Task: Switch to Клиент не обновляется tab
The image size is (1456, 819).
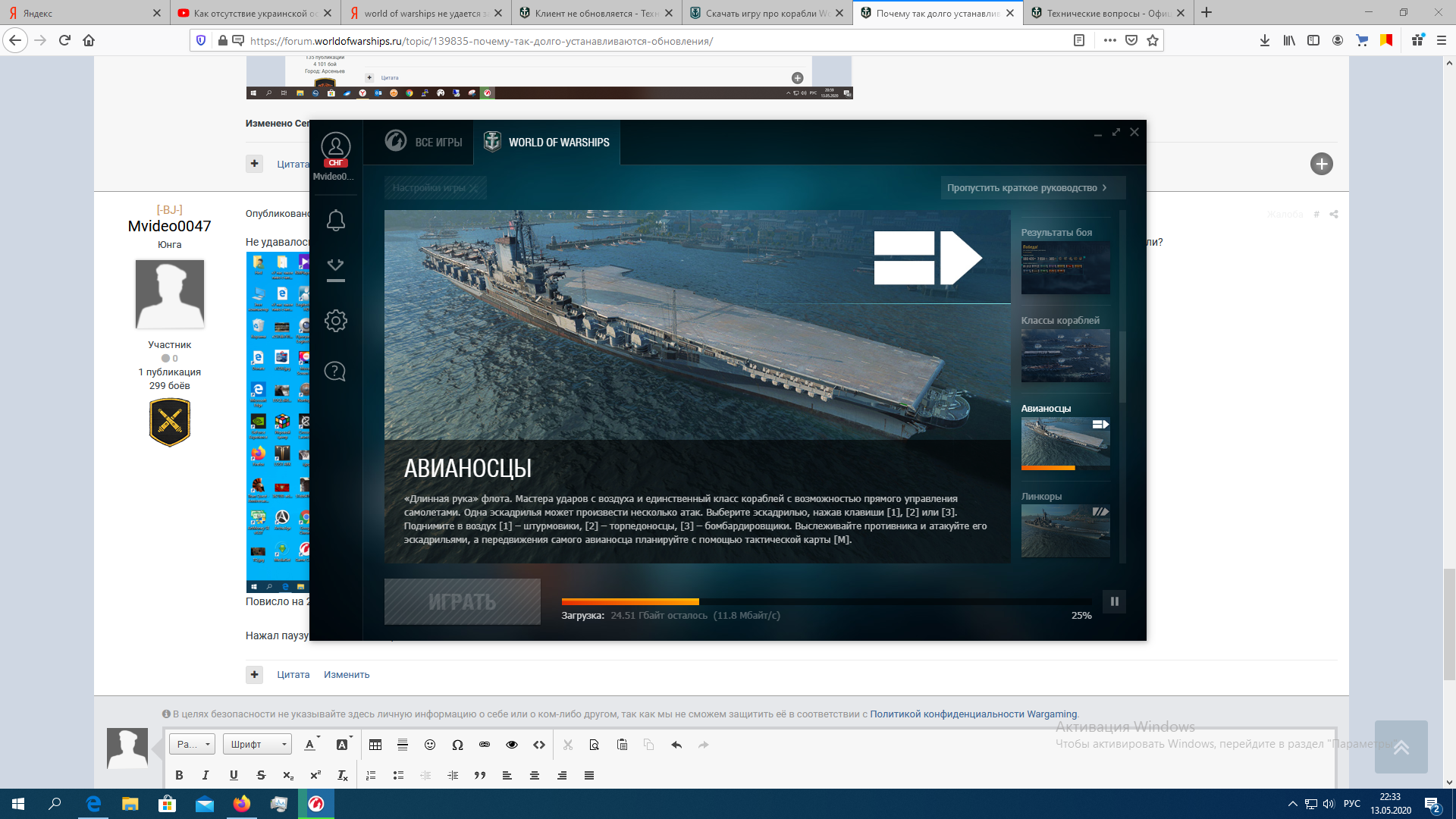Action: pos(595,13)
